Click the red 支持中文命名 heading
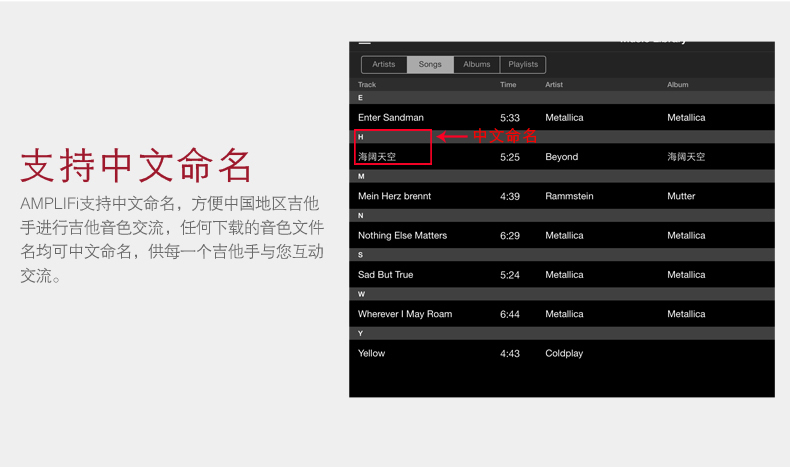 (136, 165)
